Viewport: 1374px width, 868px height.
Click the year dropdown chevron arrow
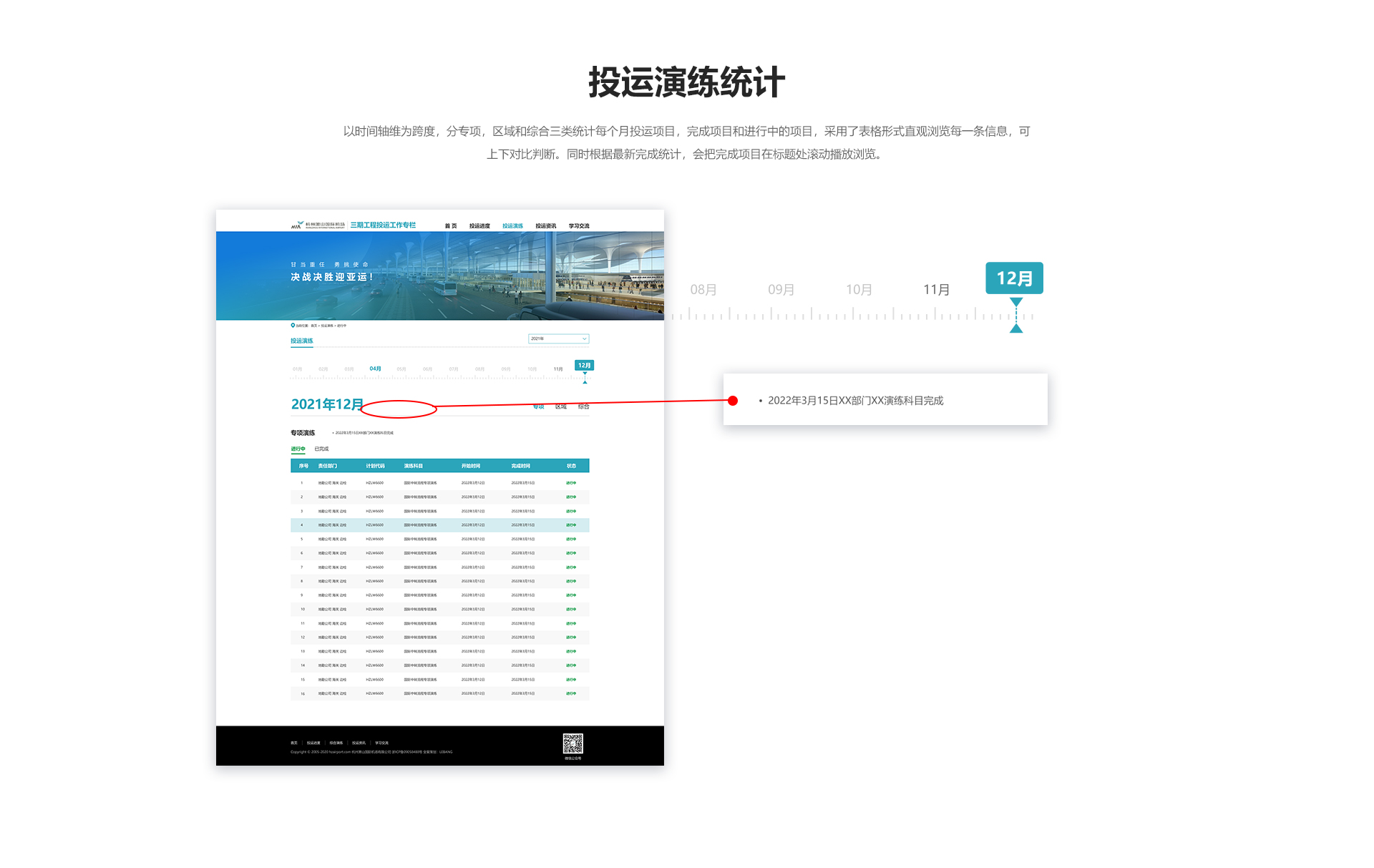(584, 338)
